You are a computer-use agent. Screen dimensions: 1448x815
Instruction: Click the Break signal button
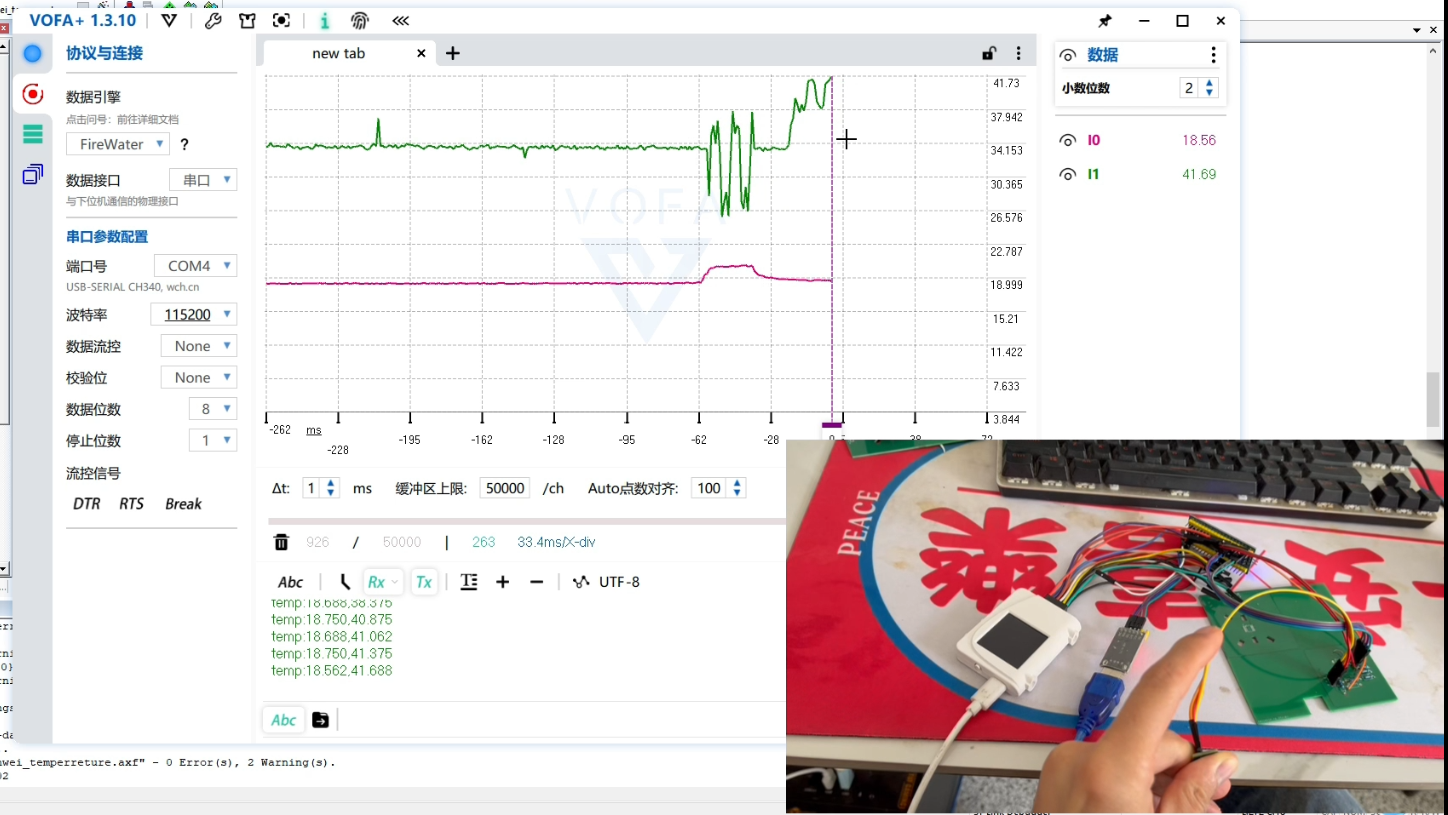tap(183, 504)
